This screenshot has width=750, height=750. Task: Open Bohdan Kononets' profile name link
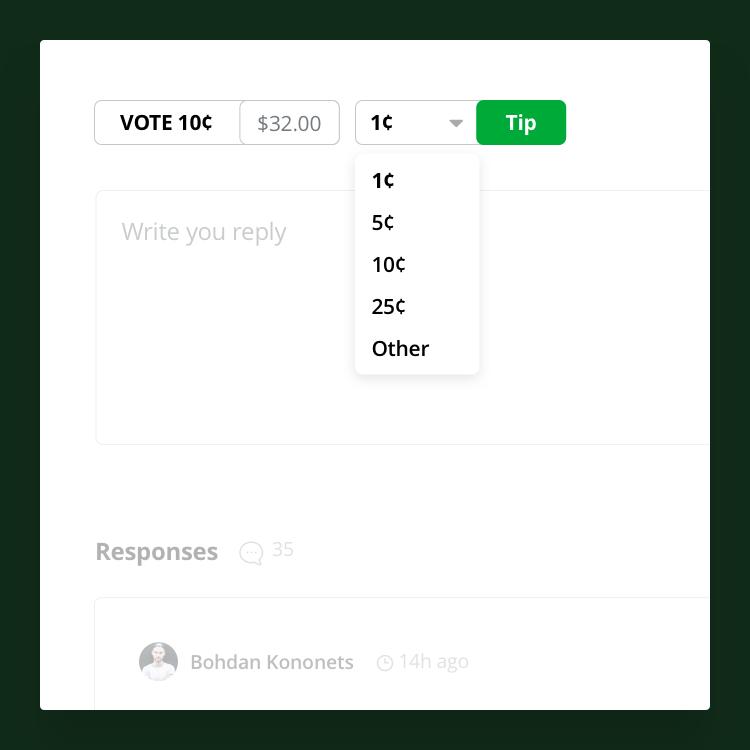272,662
